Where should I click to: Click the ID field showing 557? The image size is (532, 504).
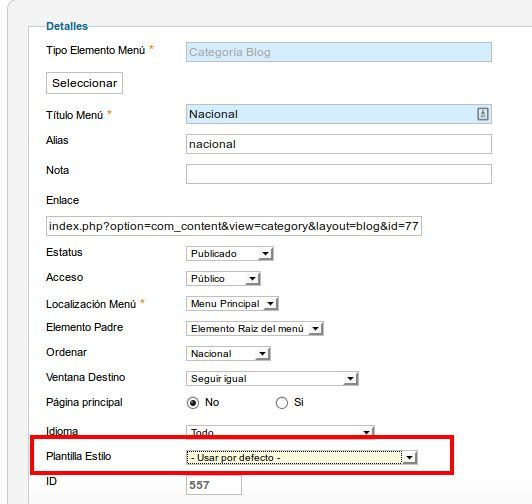[214, 485]
